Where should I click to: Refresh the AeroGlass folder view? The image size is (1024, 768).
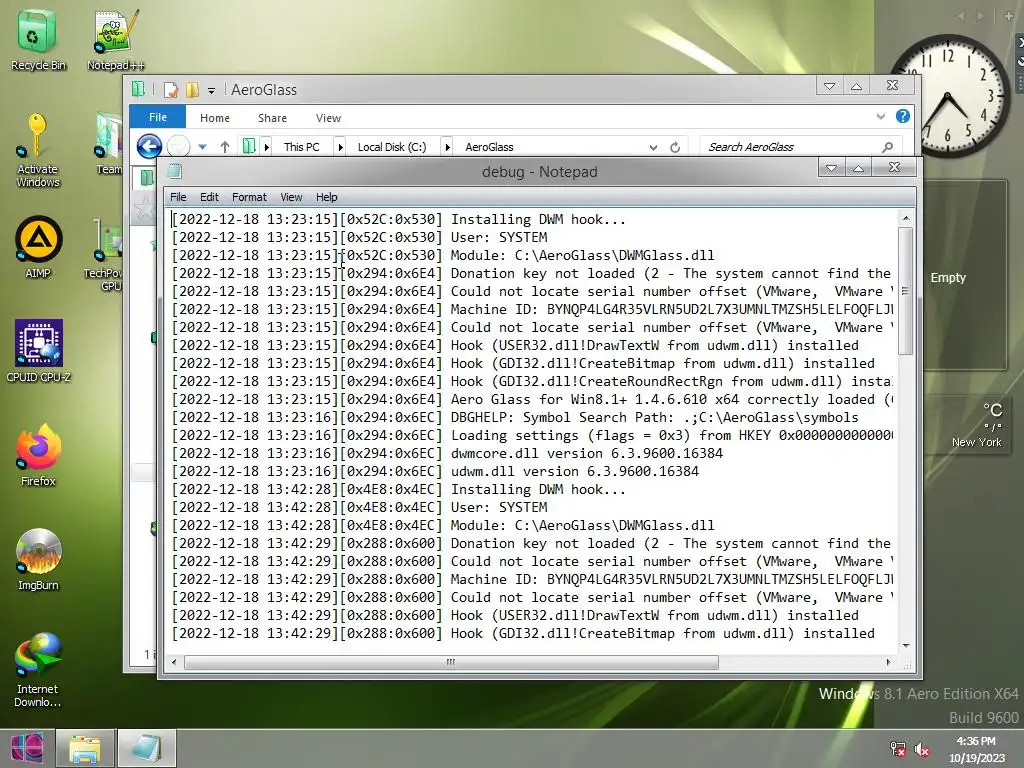pos(675,147)
